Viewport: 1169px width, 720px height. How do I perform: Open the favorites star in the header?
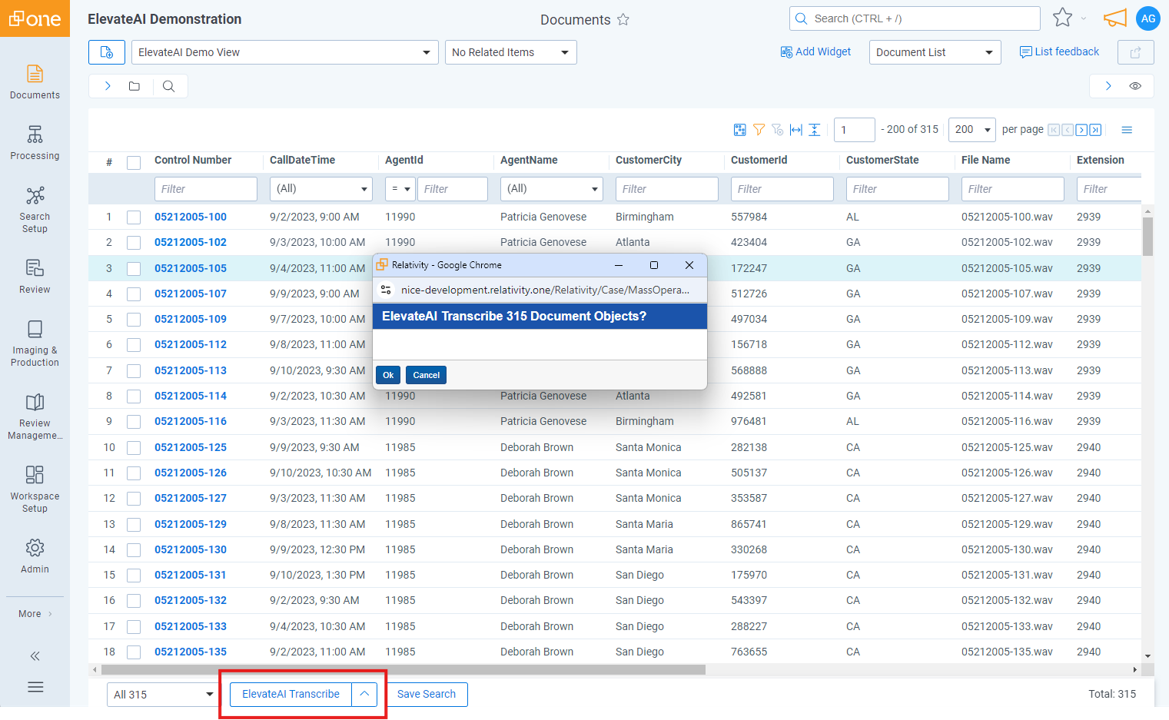(1062, 18)
